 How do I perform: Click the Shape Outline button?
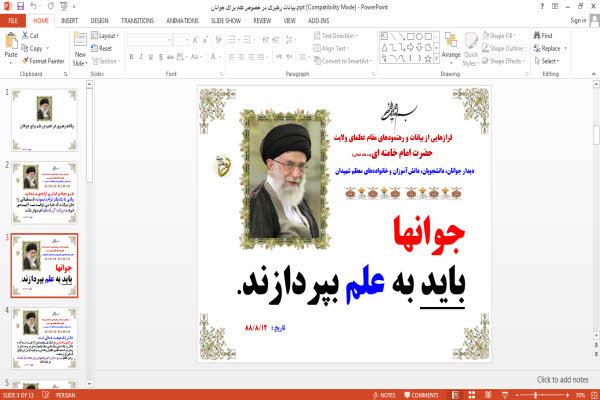503,48
